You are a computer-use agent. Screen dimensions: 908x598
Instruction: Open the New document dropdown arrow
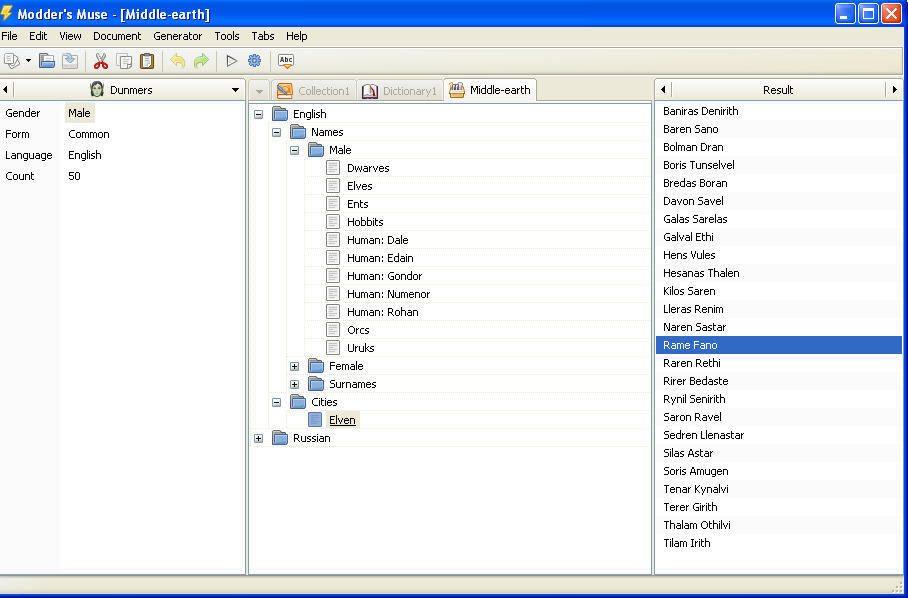[x=28, y=61]
